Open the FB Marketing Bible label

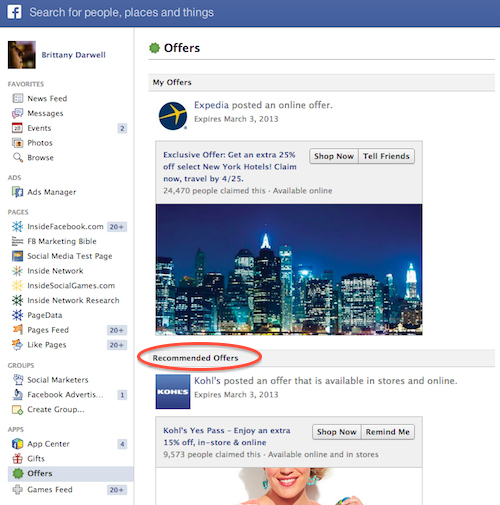[62, 241]
